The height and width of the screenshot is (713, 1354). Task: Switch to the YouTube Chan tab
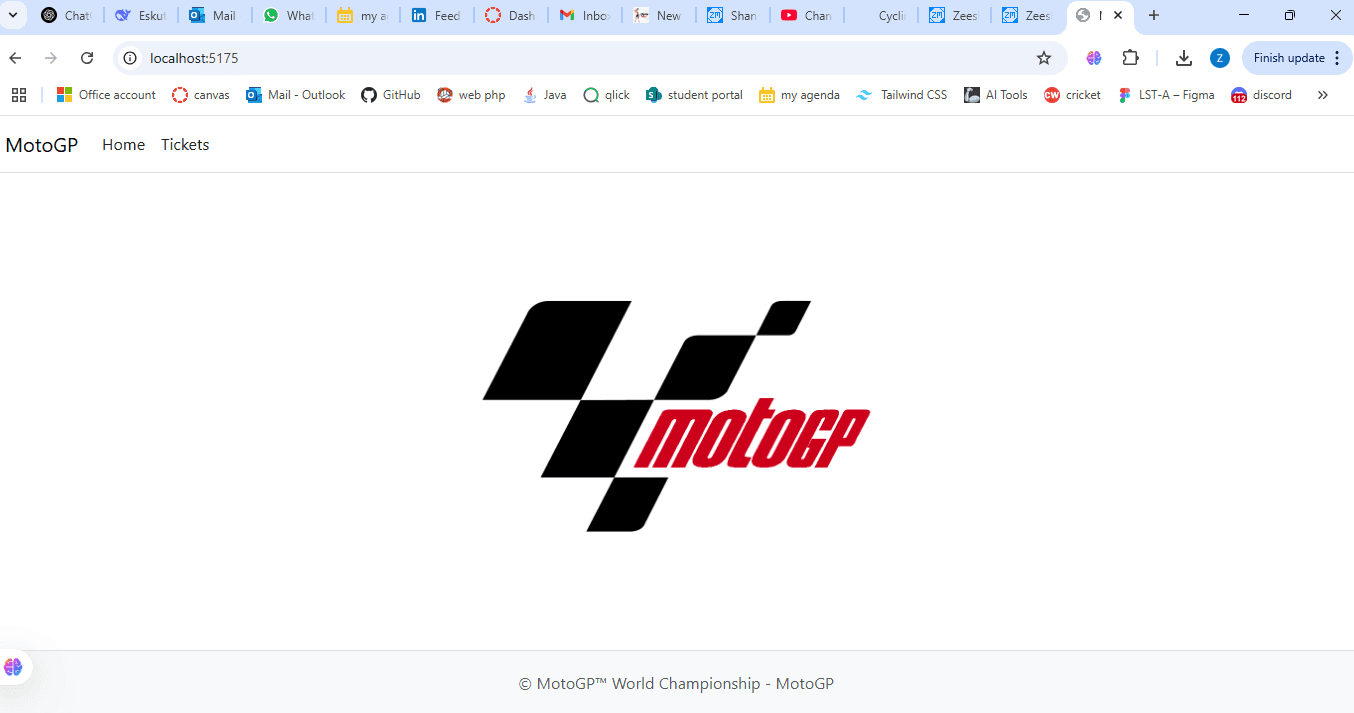(x=807, y=15)
